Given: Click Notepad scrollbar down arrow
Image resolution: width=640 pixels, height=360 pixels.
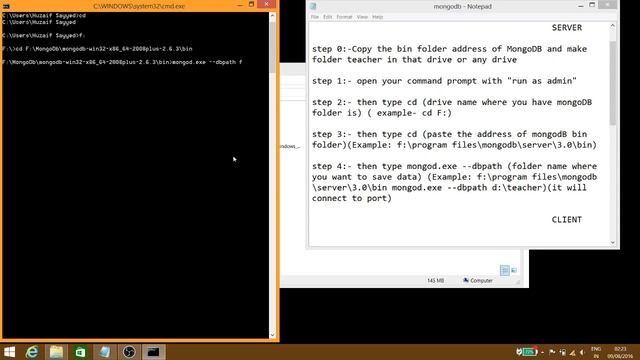Looking at the screenshot, I should 613,242.
